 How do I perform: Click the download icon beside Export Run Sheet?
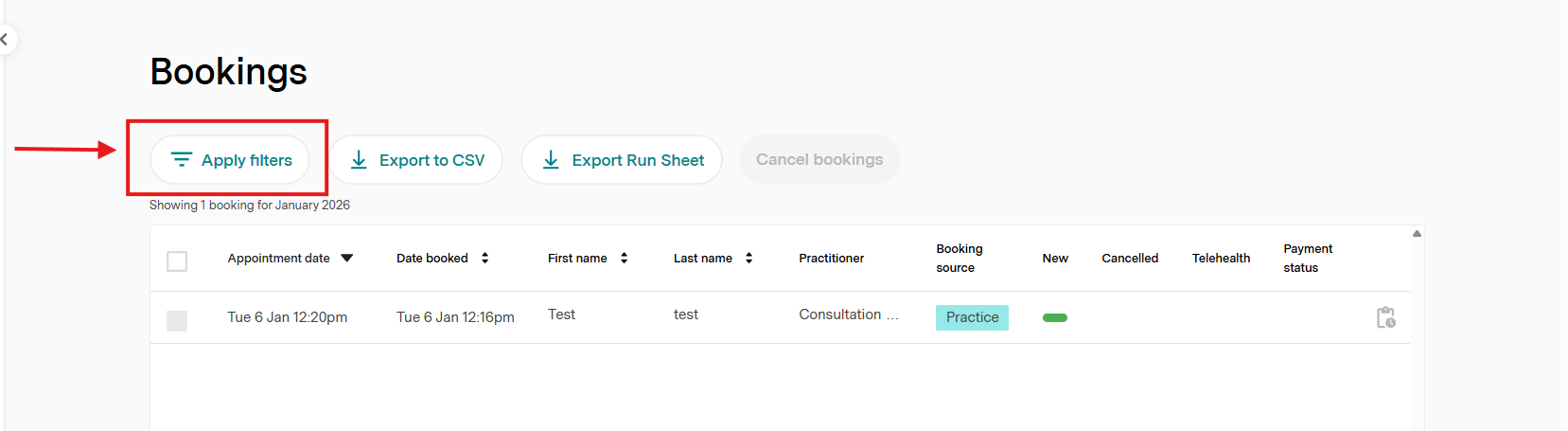[x=551, y=160]
